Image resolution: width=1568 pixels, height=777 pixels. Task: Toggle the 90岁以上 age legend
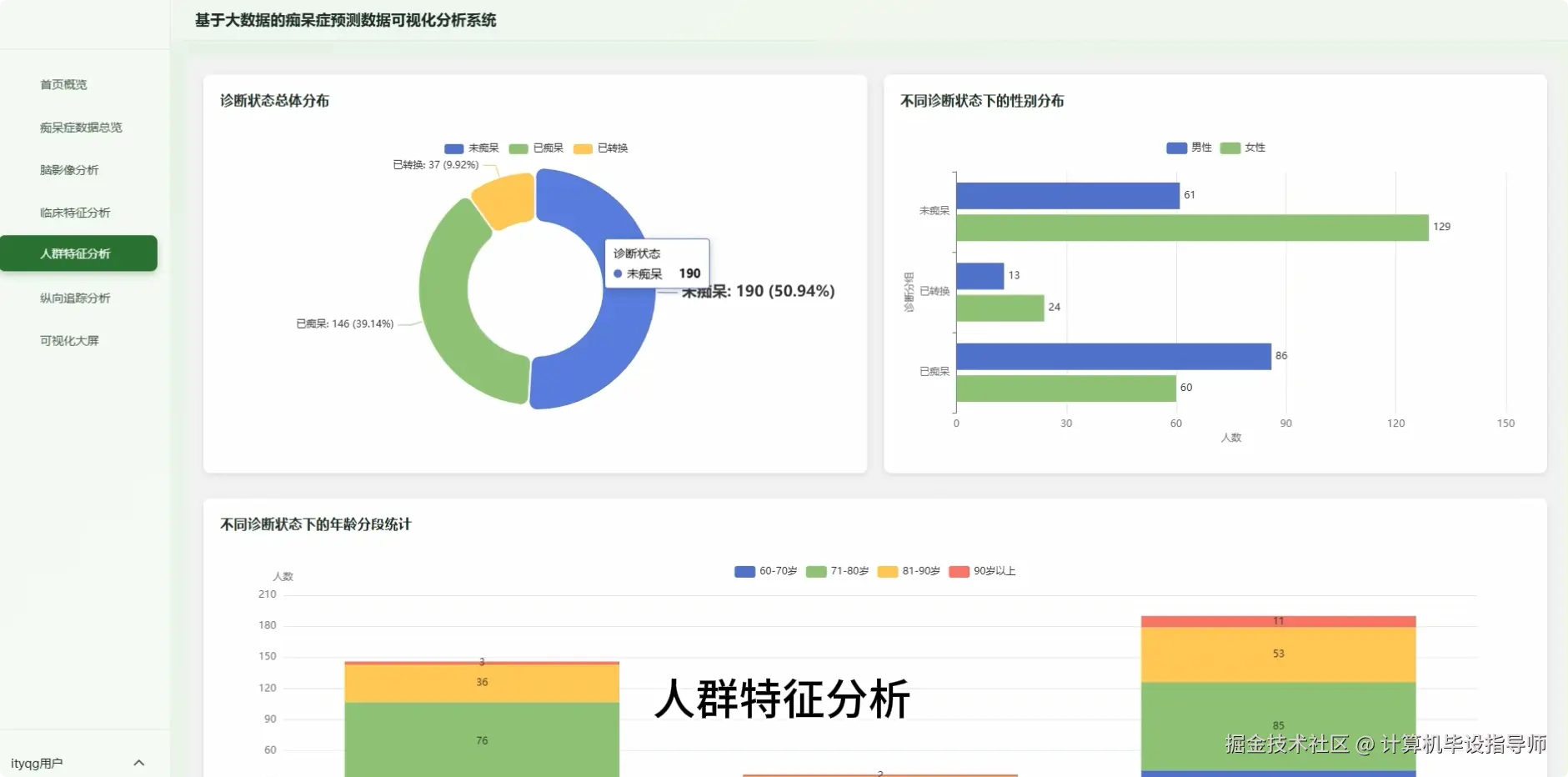point(985,571)
